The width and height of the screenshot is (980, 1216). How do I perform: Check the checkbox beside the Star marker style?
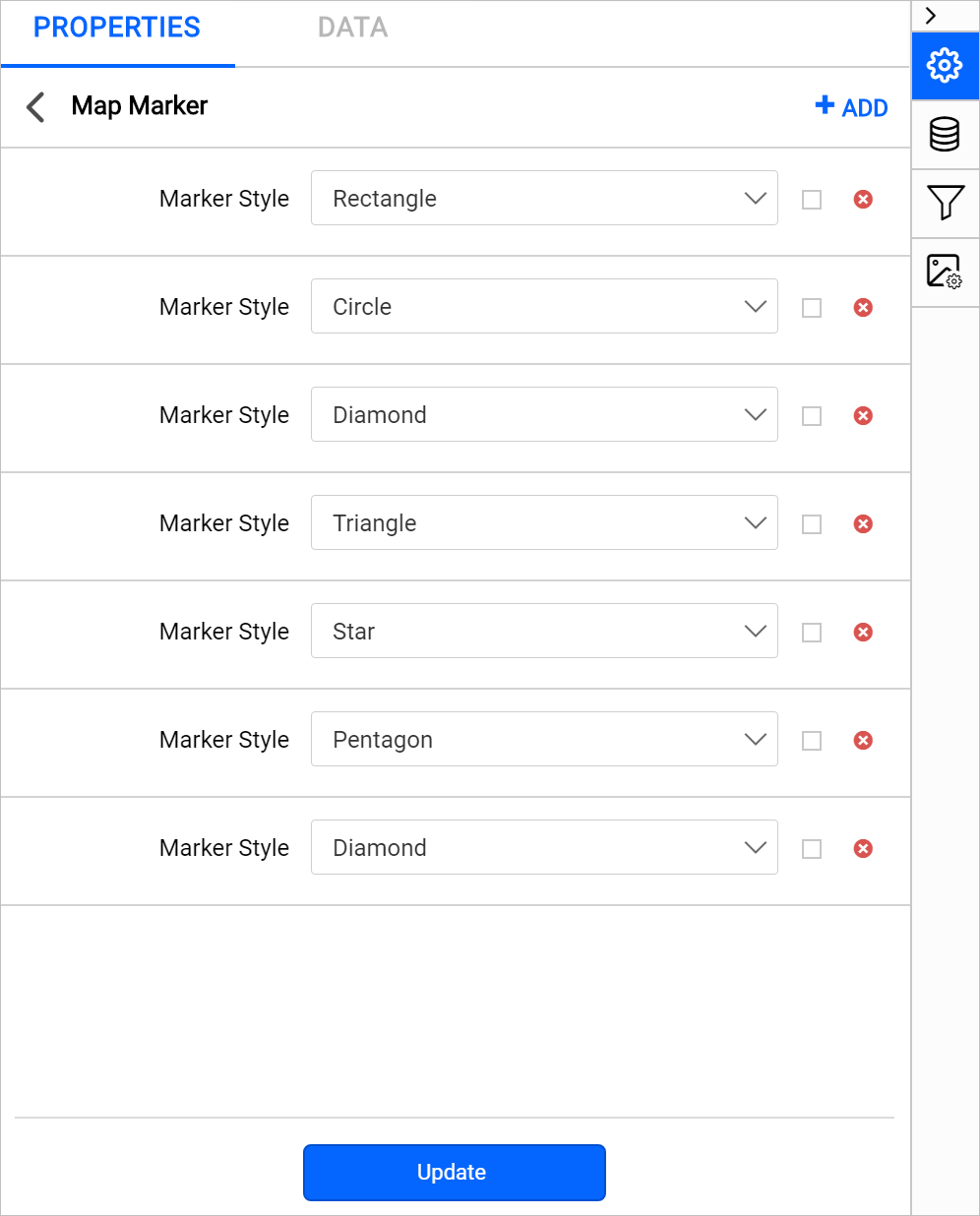[x=811, y=632]
